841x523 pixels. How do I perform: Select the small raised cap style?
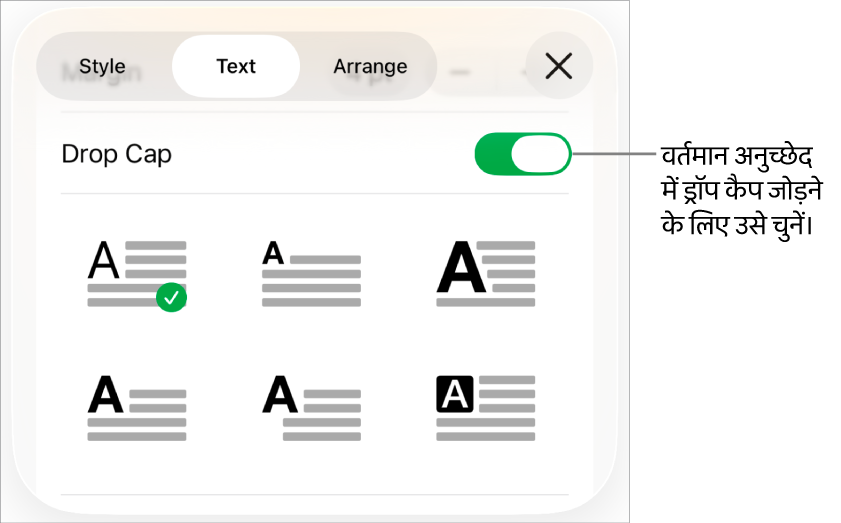tap(311, 273)
